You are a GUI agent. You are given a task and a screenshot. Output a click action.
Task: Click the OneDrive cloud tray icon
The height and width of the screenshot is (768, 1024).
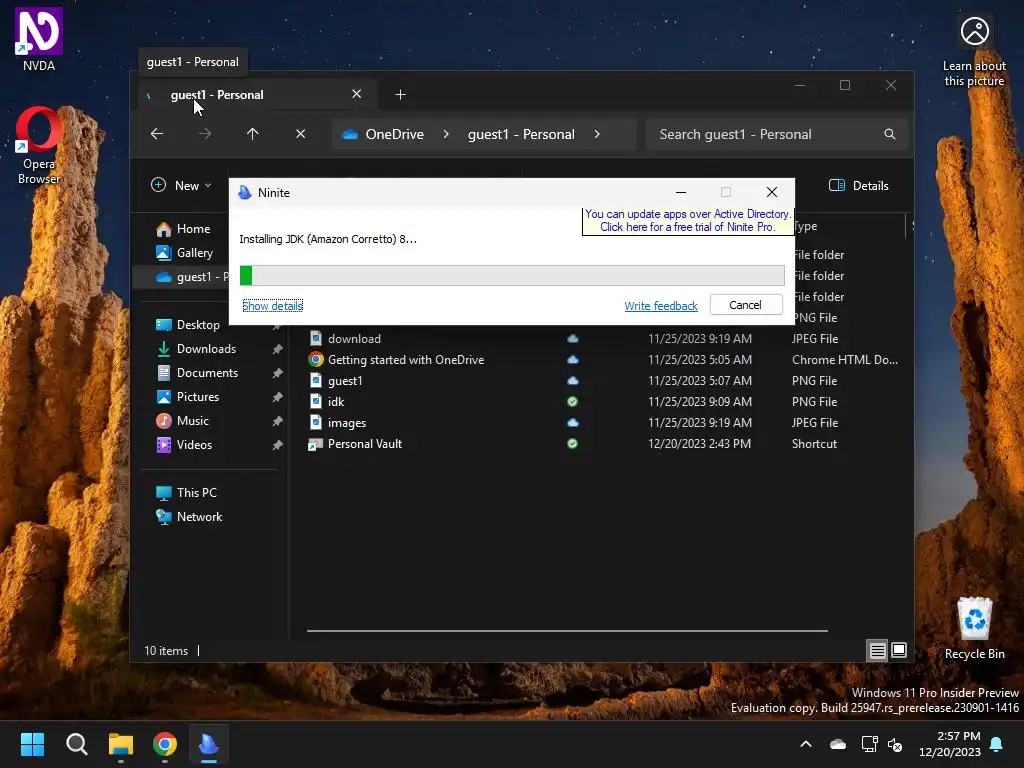(838, 744)
